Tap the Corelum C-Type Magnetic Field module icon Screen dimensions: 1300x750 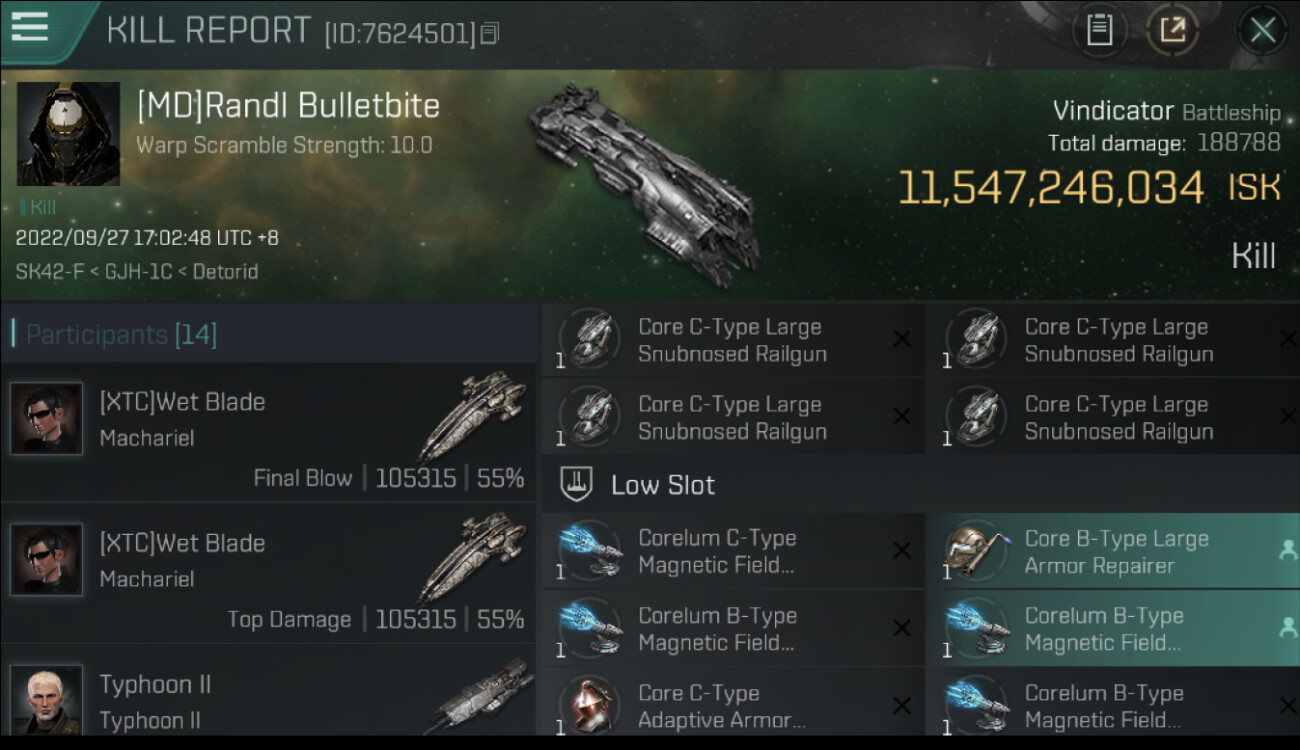[589, 552]
